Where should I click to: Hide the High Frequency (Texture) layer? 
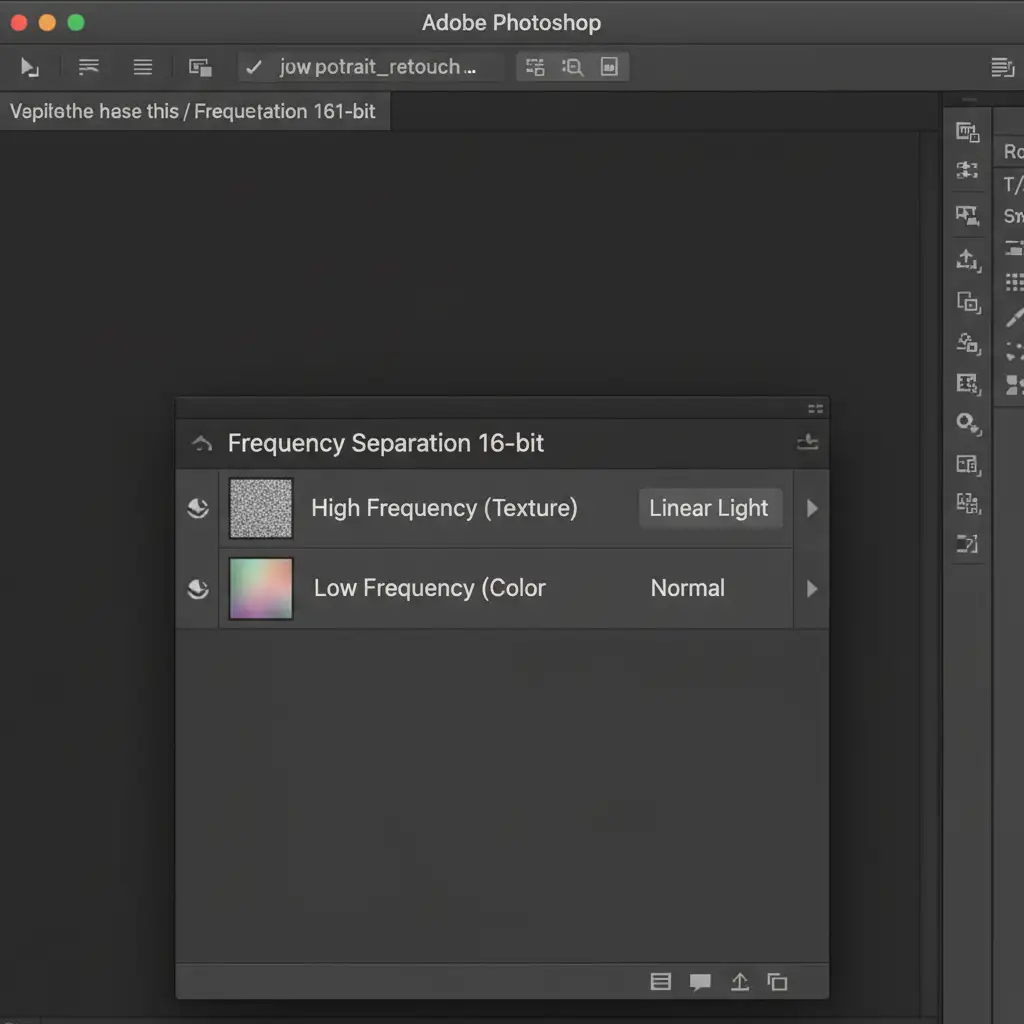coord(198,508)
